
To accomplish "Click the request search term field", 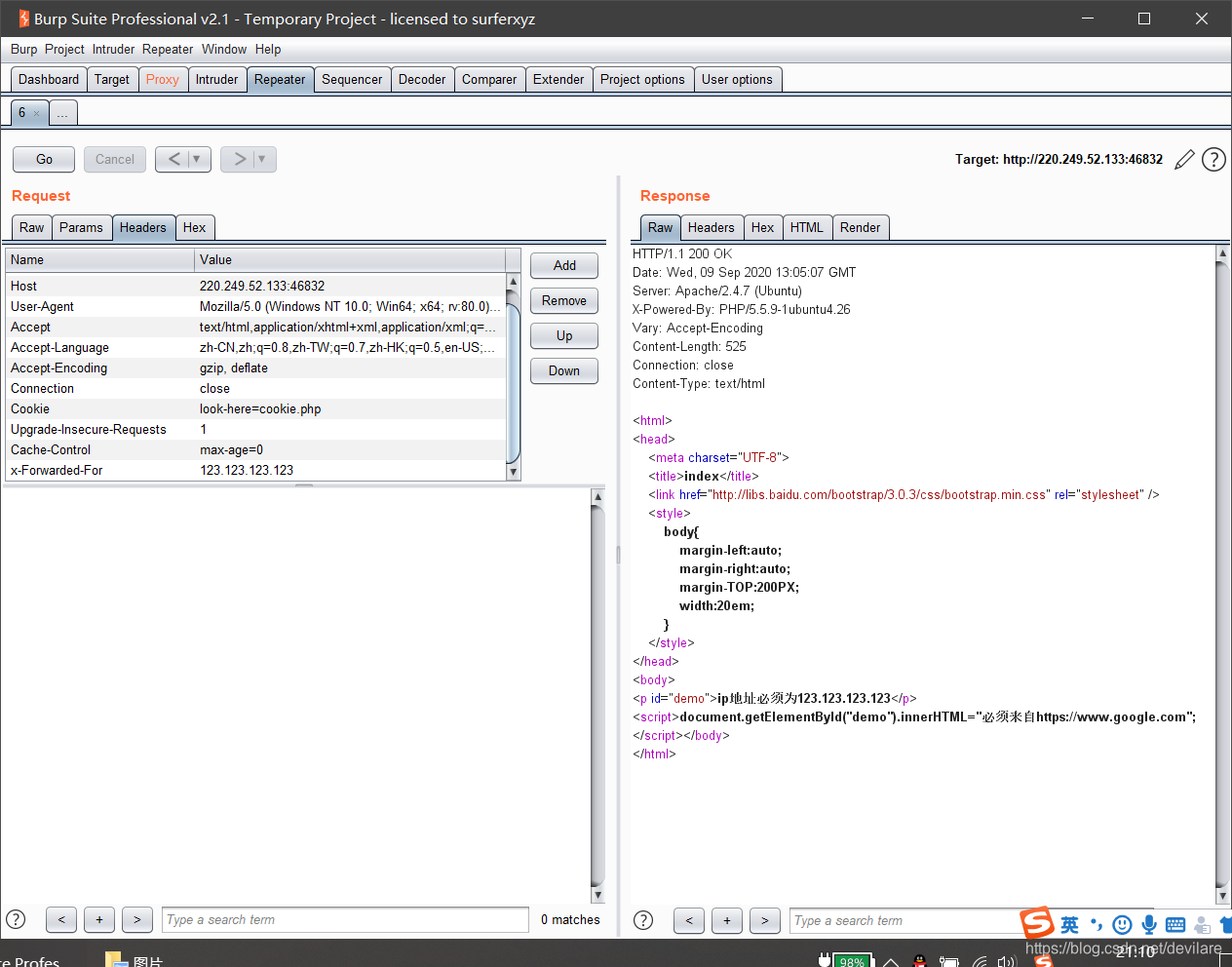I will click(345, 919).
